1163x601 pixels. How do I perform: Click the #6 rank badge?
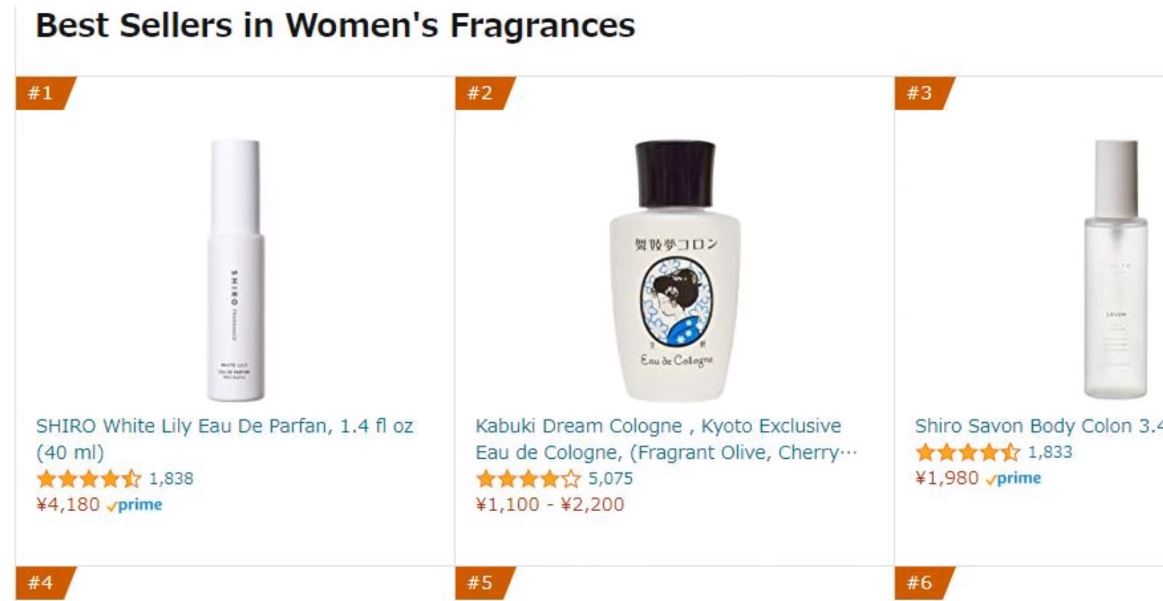(920, 582)
